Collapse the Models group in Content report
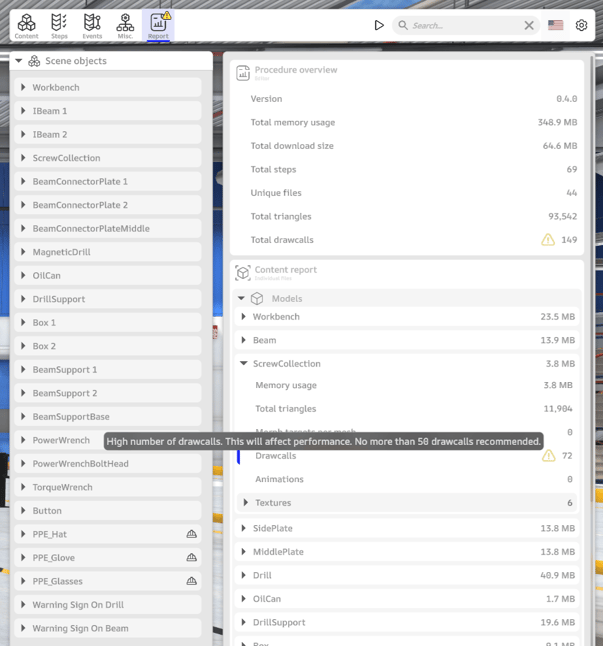Image resolution: width=603 pixels, height=646 pixels. coord(242,298)
